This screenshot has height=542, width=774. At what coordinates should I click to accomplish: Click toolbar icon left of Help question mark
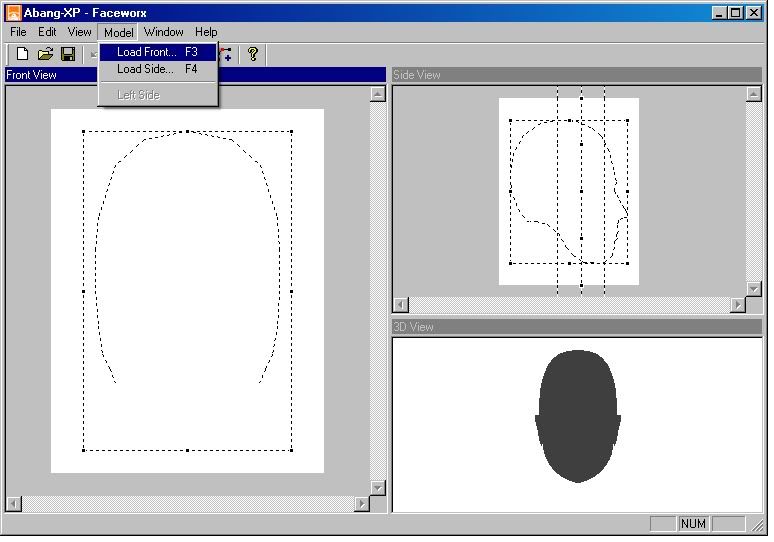click(x=227, y=54)
